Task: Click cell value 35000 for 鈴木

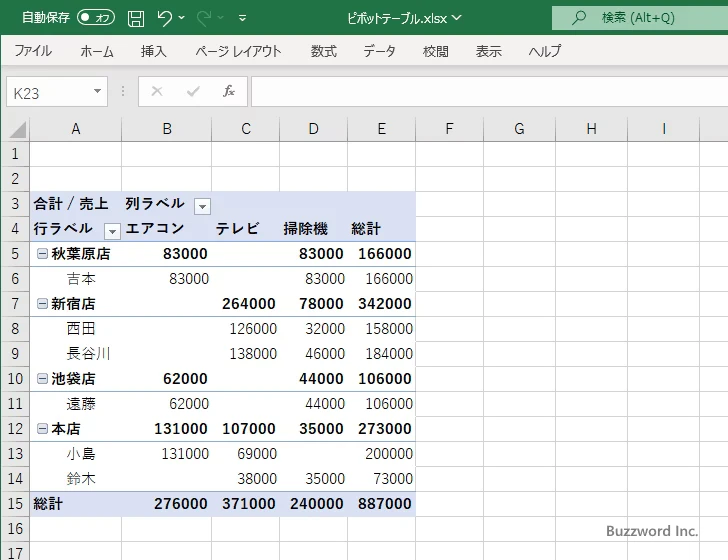Action: 325,479
